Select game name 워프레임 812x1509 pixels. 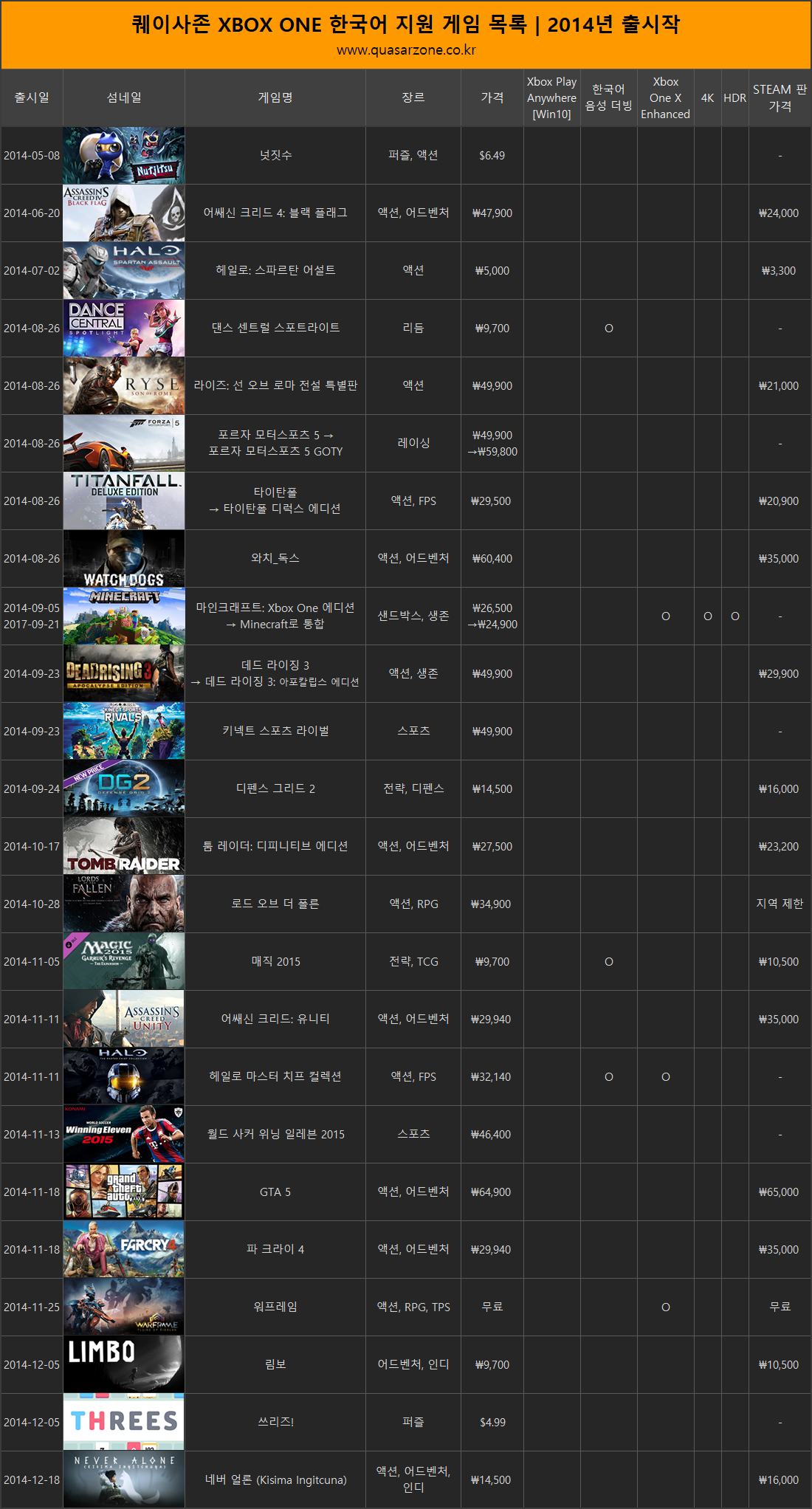point(275,1307)
